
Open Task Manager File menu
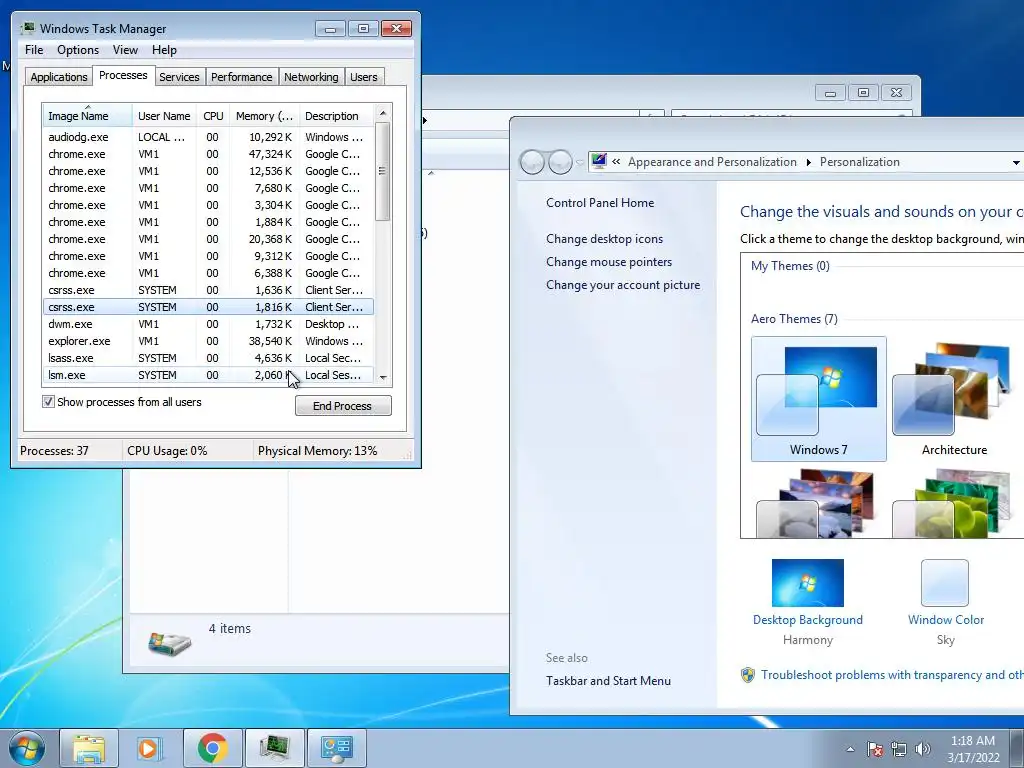pos(34,50)
